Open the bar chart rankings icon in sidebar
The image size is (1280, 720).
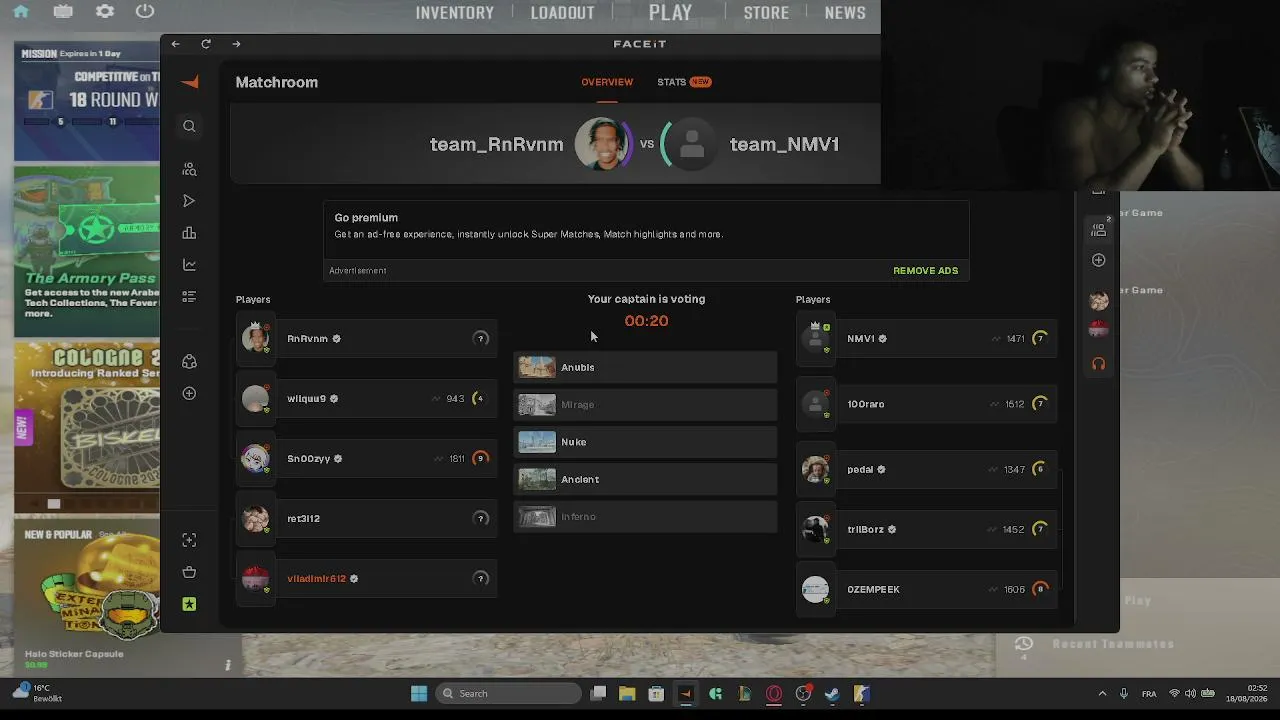189,233
